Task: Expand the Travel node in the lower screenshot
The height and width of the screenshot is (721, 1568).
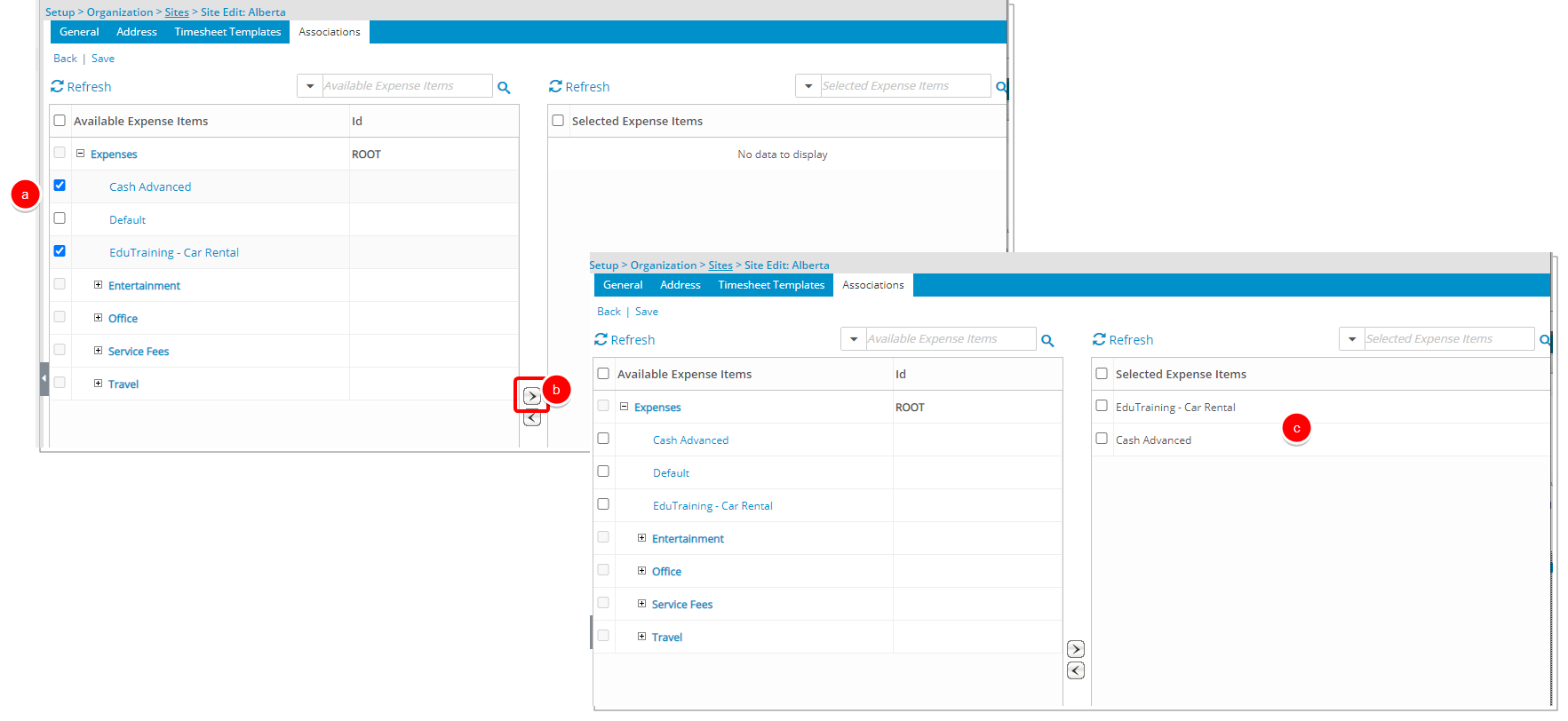Action: [641, 637]
